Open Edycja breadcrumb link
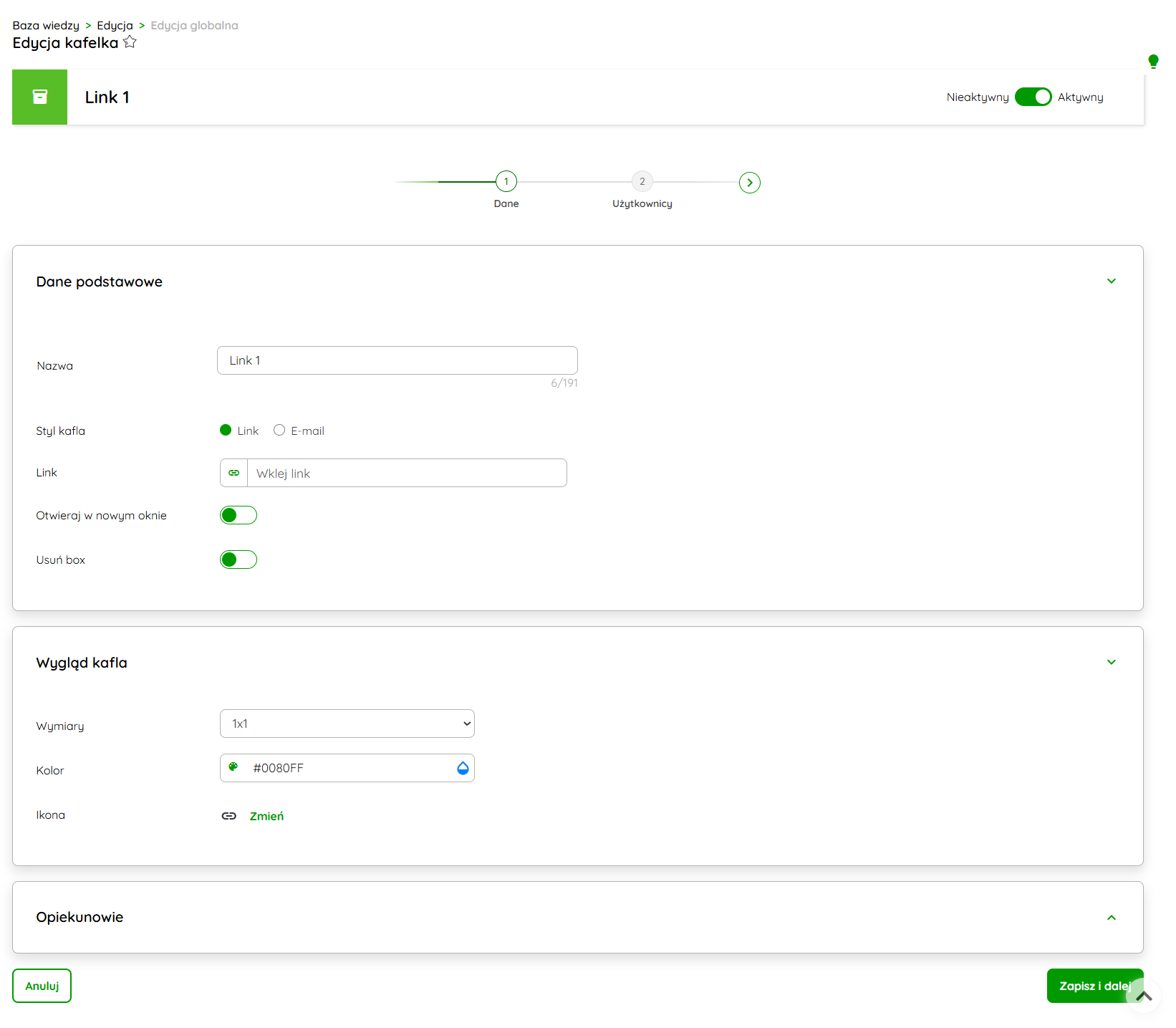This screenshot has width=1176, height=1028. [115, 25]
